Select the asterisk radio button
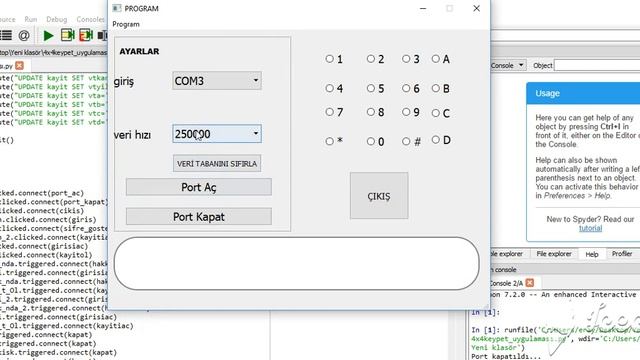 pos(329,141)
